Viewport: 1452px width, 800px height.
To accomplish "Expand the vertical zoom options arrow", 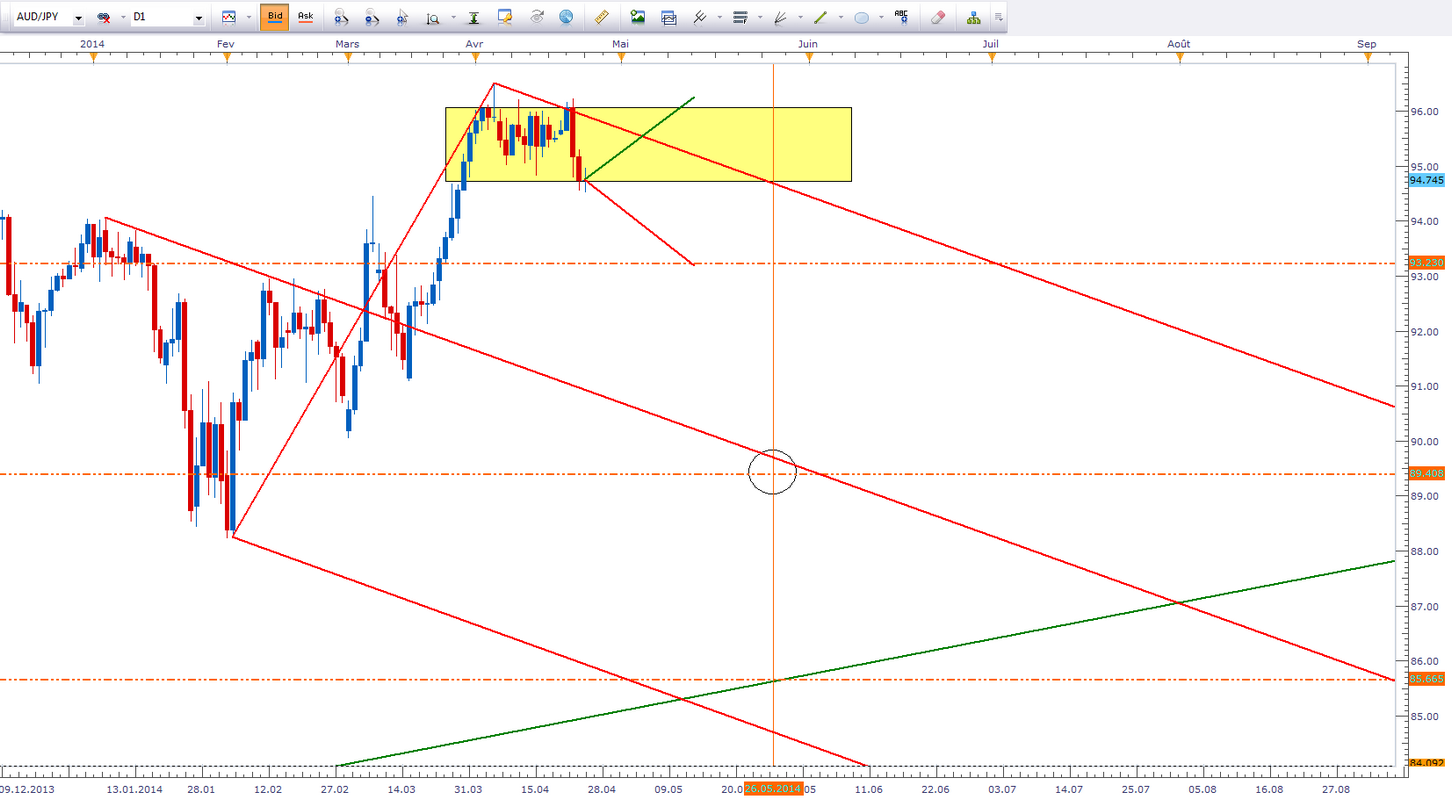I will point(453,17).
